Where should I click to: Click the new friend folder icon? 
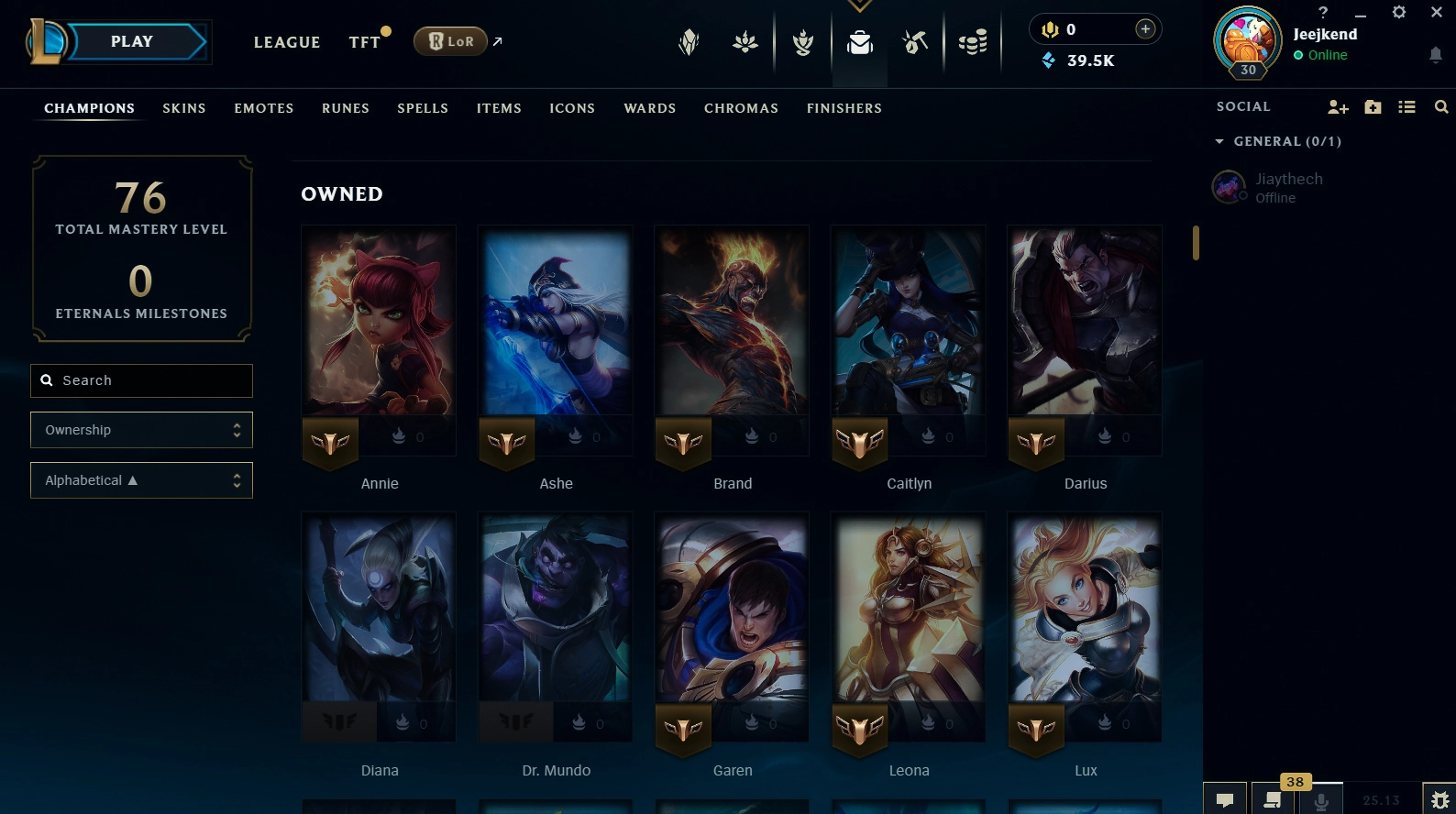[1373, 107]
